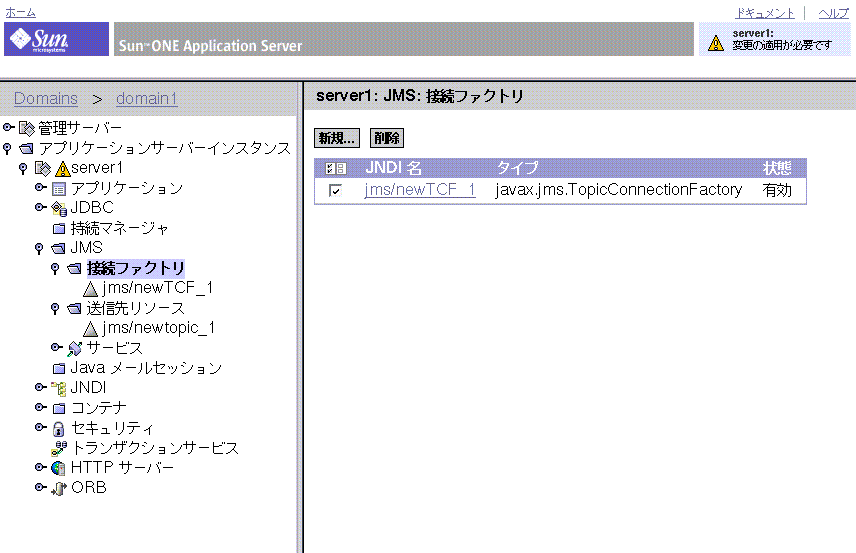Click the アプリケーション list icon
Image resolution: width=856 pixels, height=553 pixels.
(59, 189)
